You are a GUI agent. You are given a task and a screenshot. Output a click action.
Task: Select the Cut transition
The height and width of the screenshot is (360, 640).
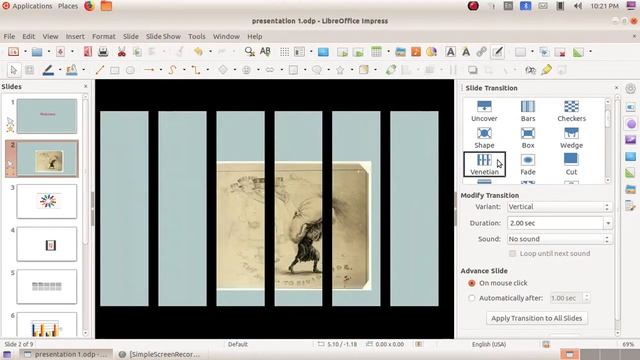tap(571, 164)
